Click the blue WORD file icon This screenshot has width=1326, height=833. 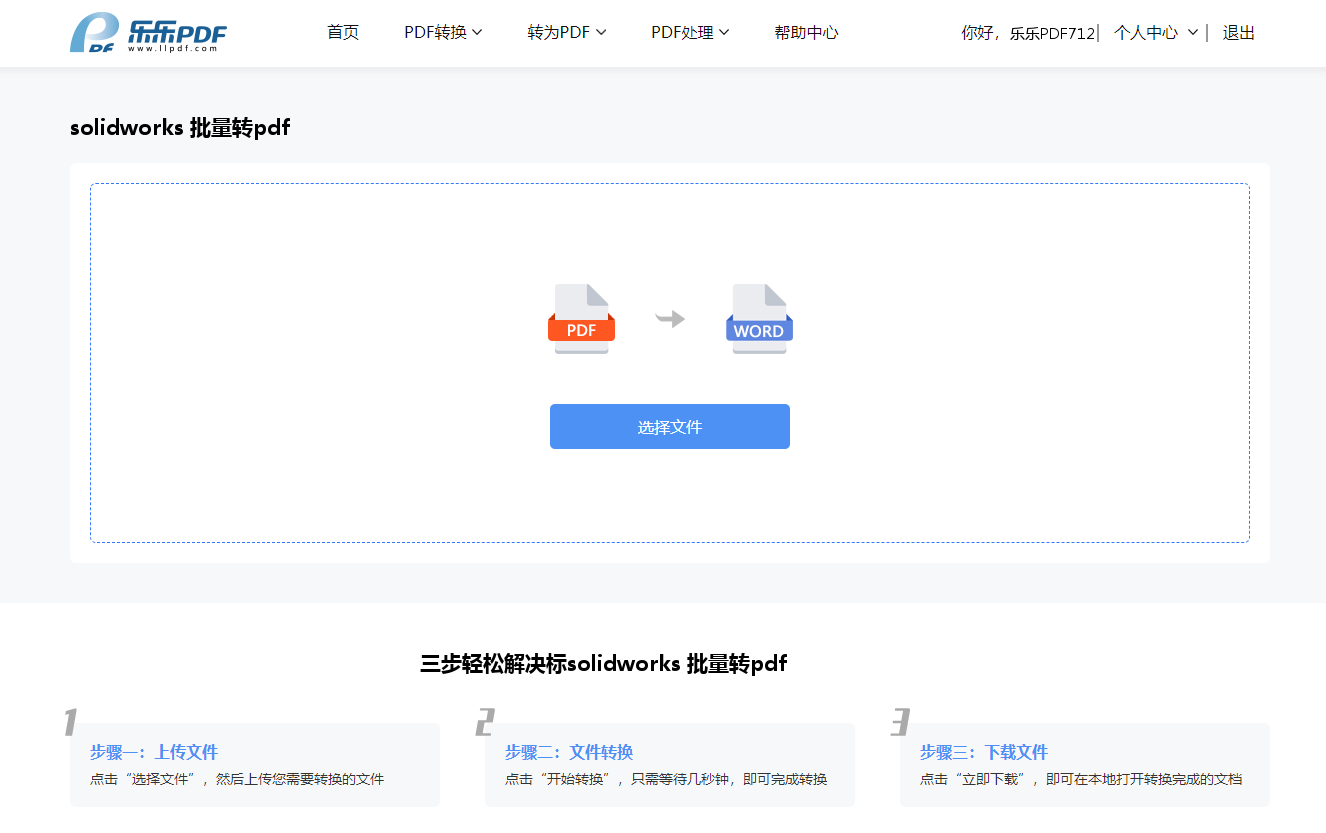[x=759, y=319]
